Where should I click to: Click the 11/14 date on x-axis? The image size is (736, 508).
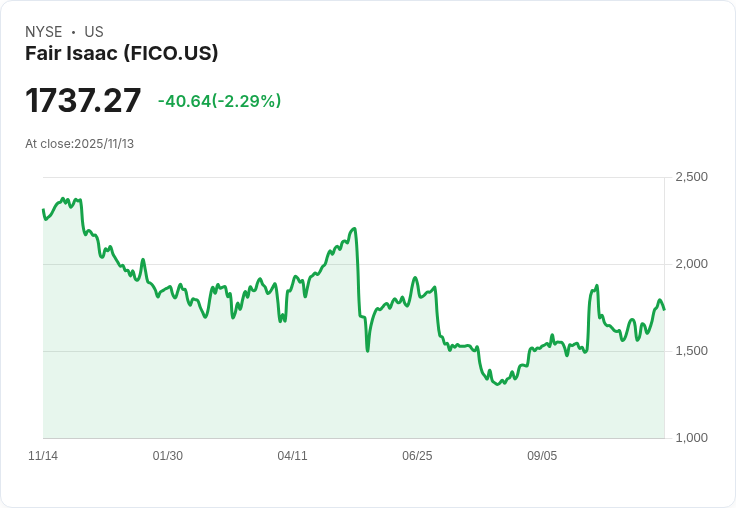43,456
